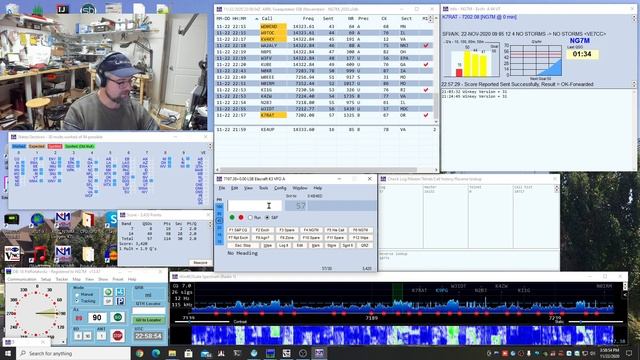This screenshot has height=360, width=640.
Task: Click the Log It button
Action: point(284,245)
